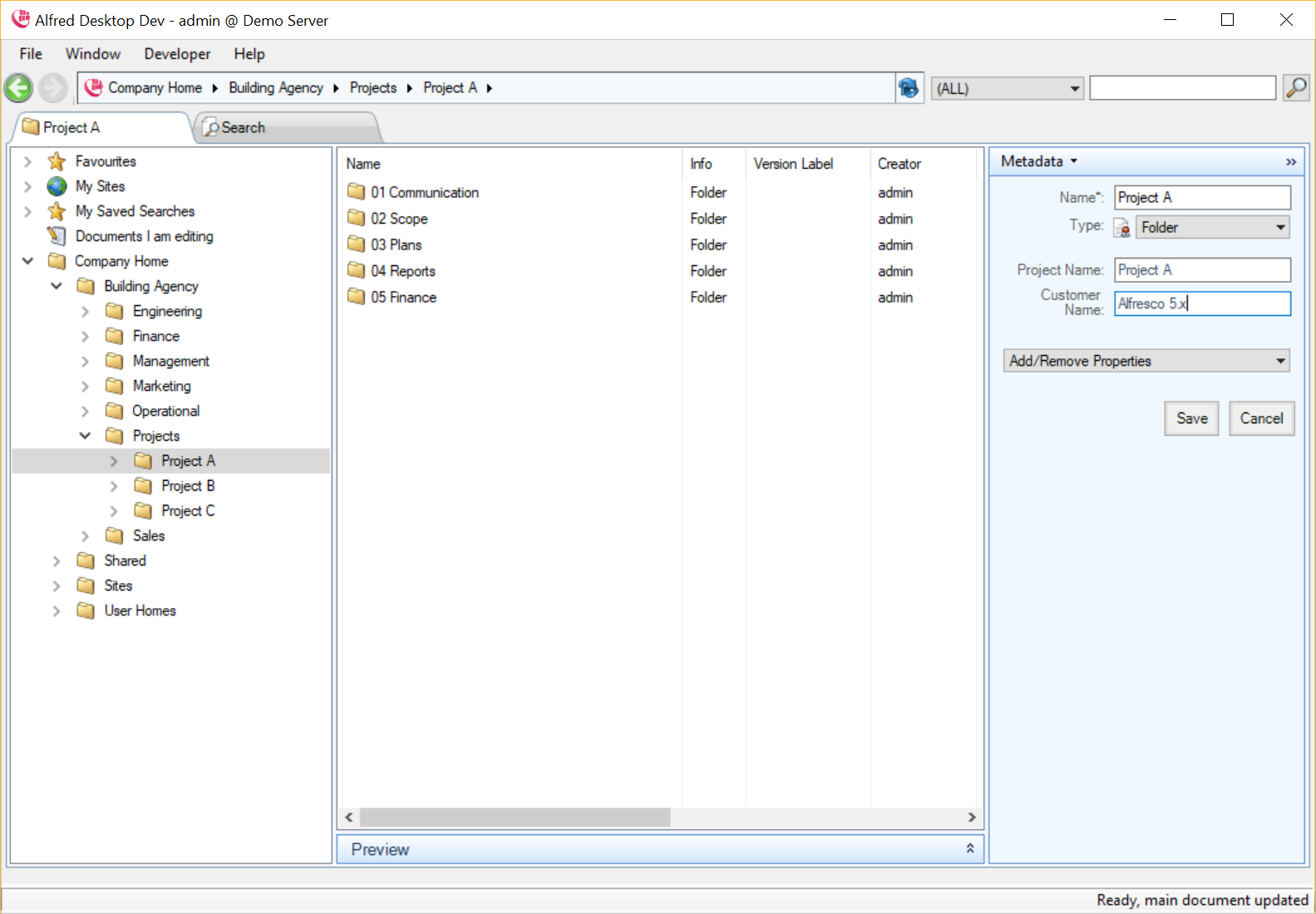Screen dimensions: 1316x914
Task: Click the magnifier search button
Action: (x=1296, y=87)
